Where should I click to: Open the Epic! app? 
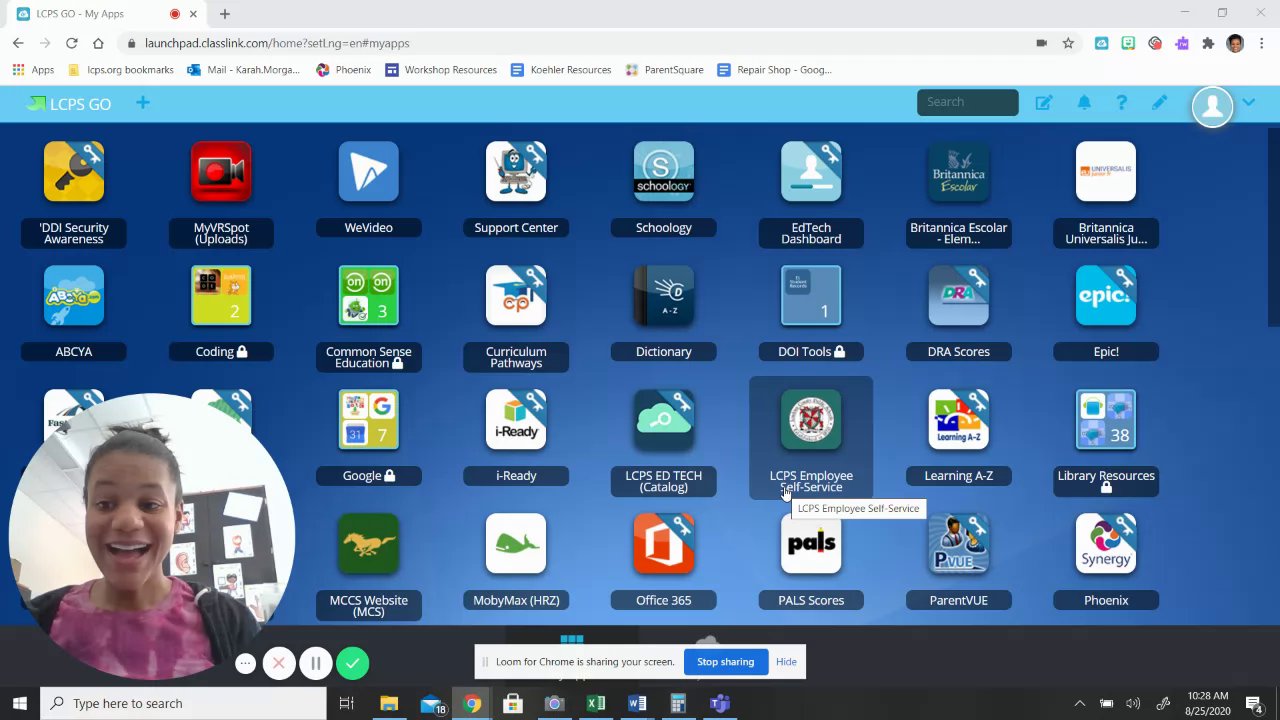pyautogui.click(x=1106, y=296)
